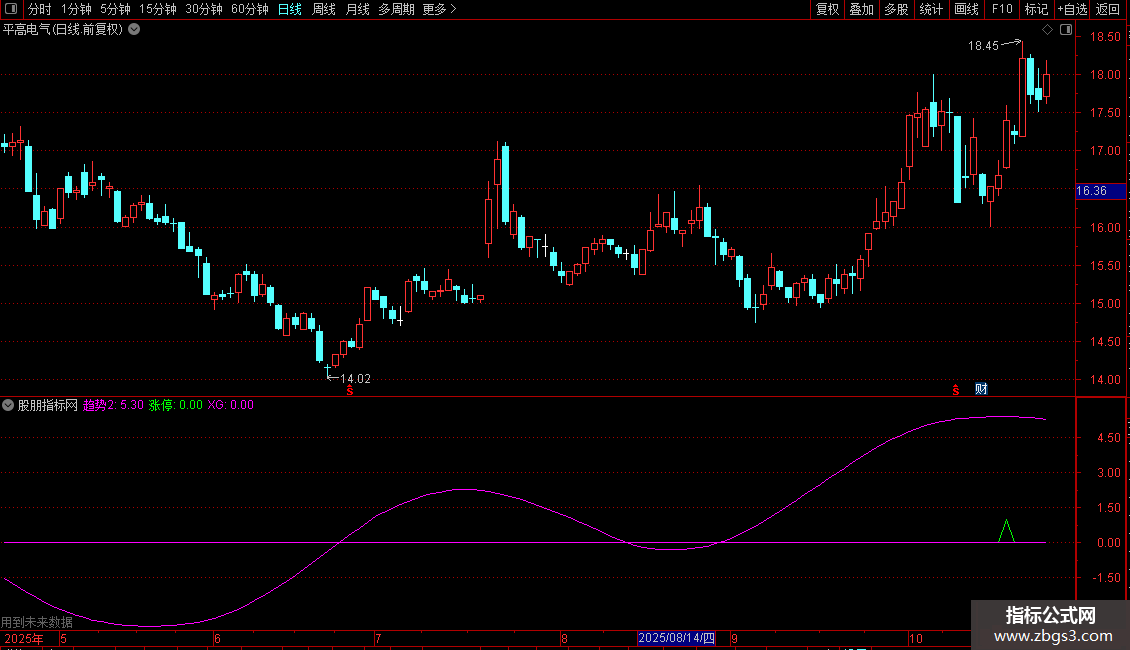Open the 更多 periods expander
Screen dimensions: 1130x650
point(439,10)
